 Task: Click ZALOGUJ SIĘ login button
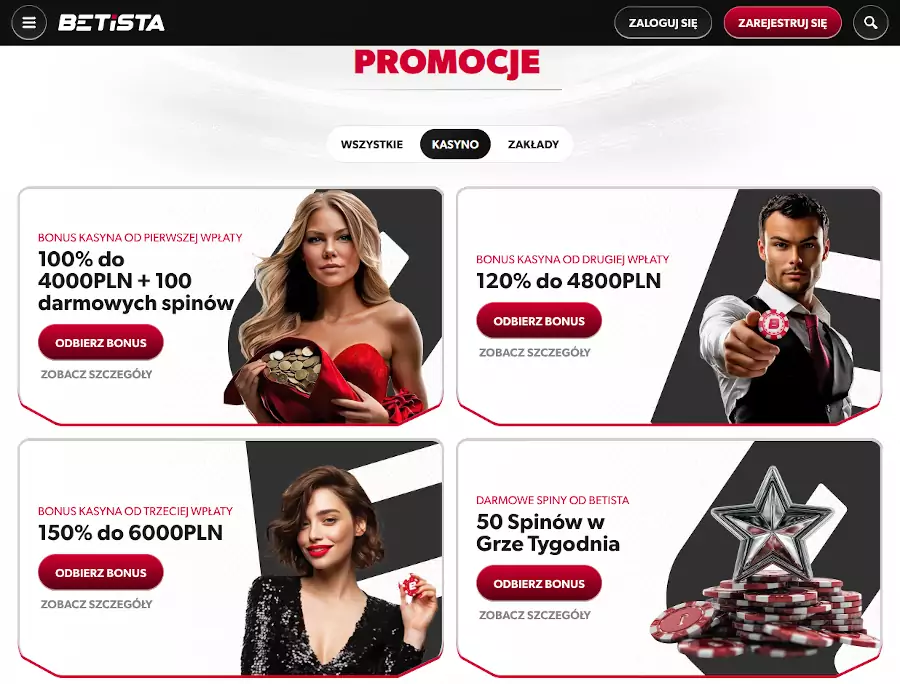(x=663, y=23)
